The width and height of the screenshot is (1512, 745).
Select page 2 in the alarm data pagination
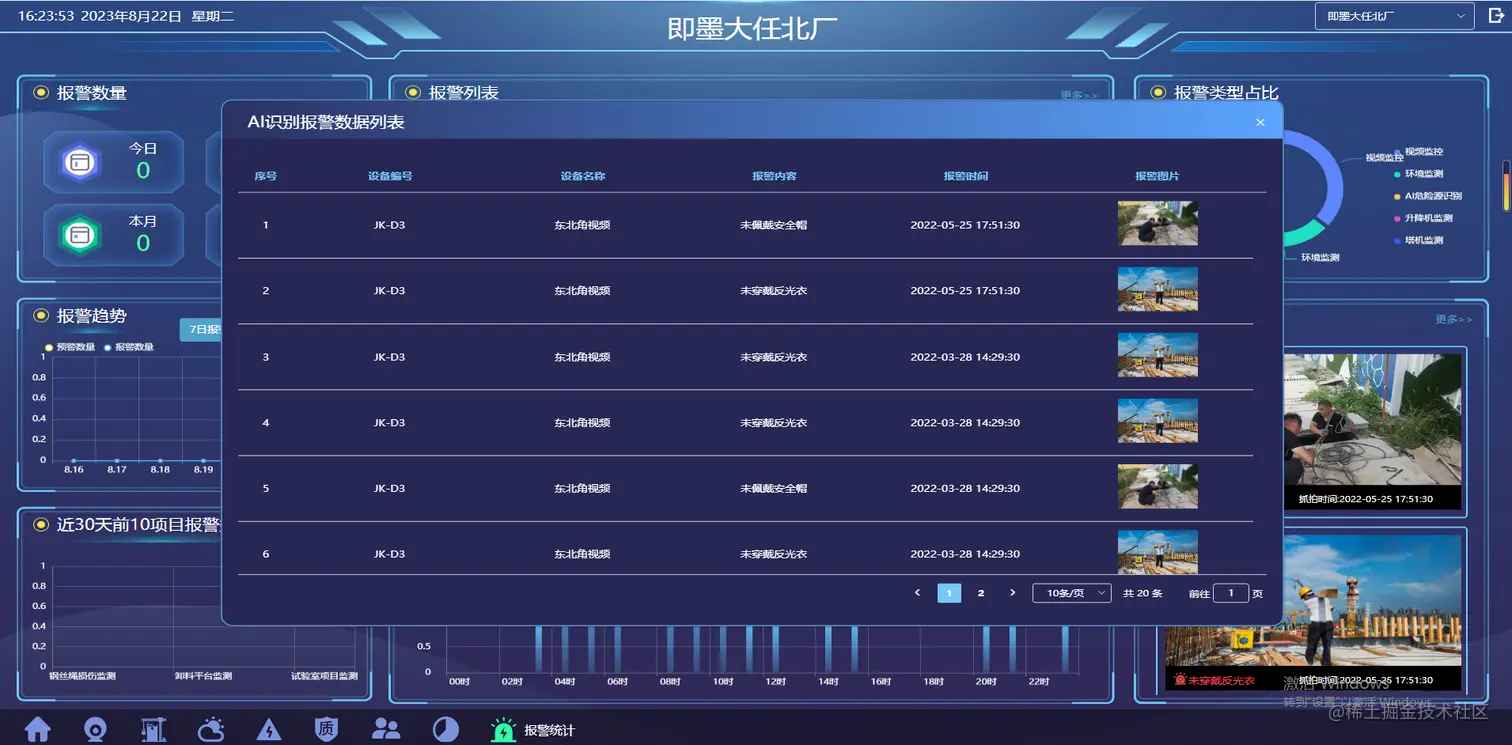click(x=981, y=593)
